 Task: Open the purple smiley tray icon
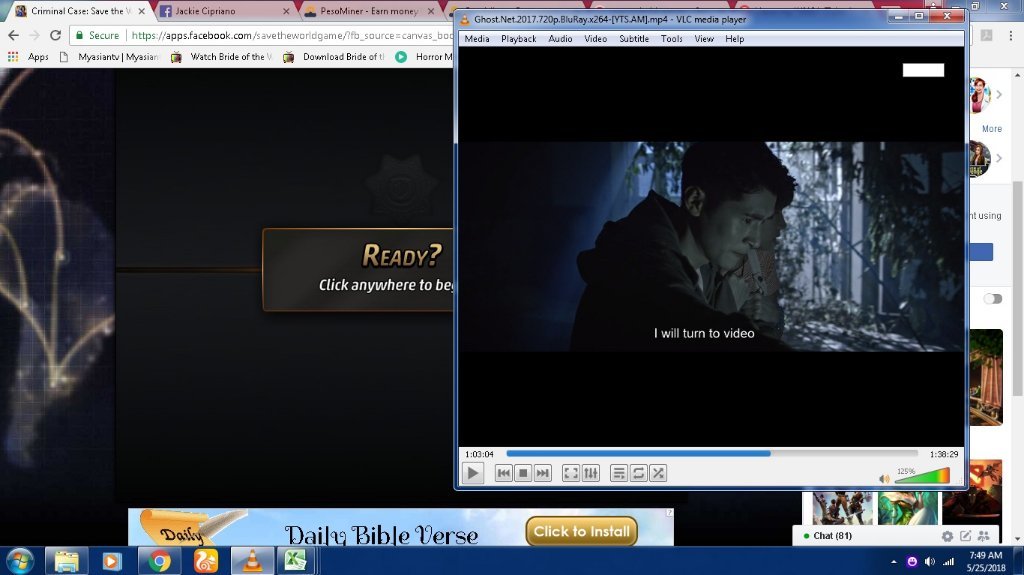912,562
